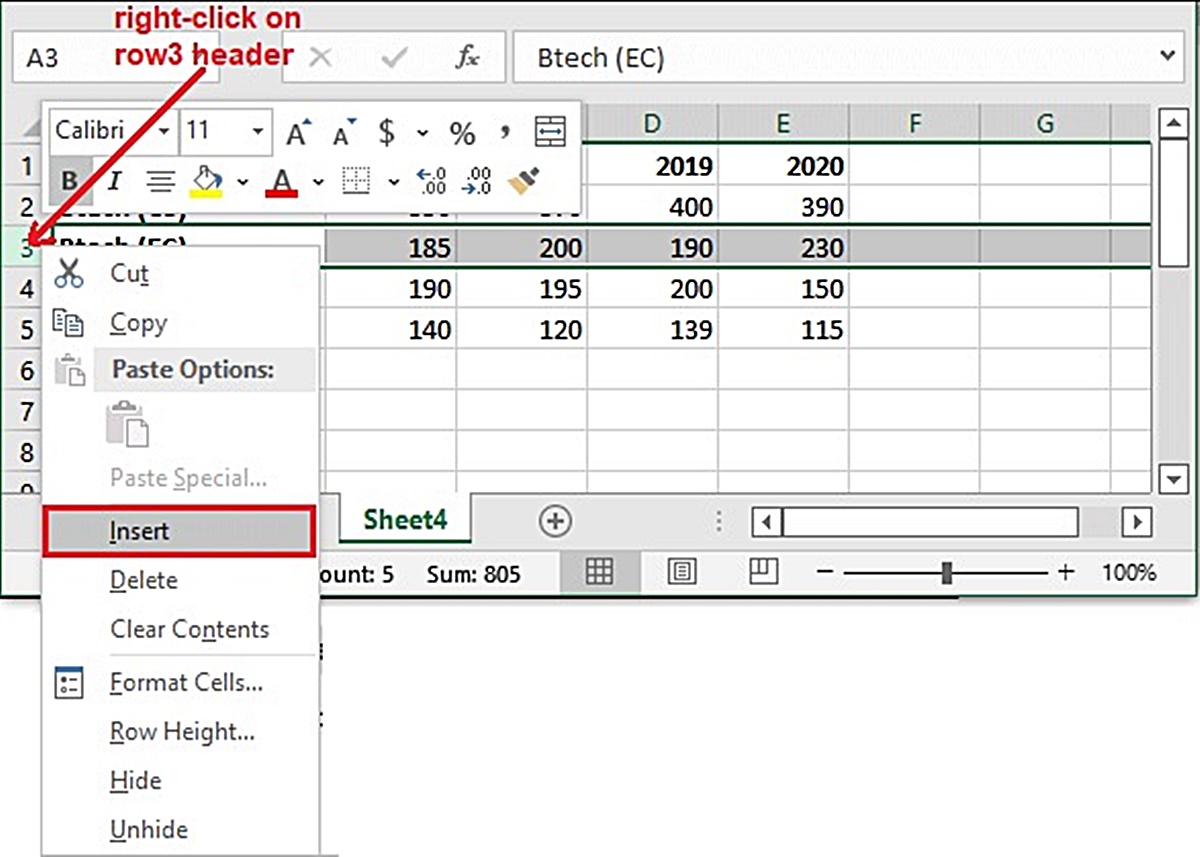Image resolution: width=1200 pixels, height=857 pixels.
Task: Click the Center align icon in mini toolbar
Action: point(160,181)
